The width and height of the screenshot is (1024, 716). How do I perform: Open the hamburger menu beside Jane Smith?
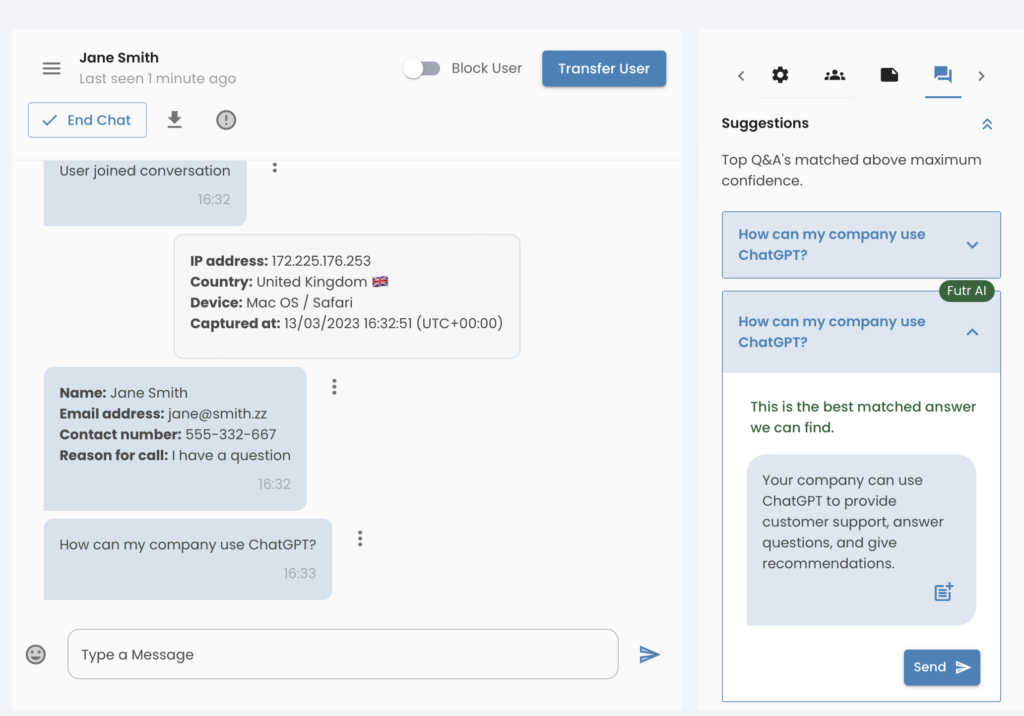(51, 68)
